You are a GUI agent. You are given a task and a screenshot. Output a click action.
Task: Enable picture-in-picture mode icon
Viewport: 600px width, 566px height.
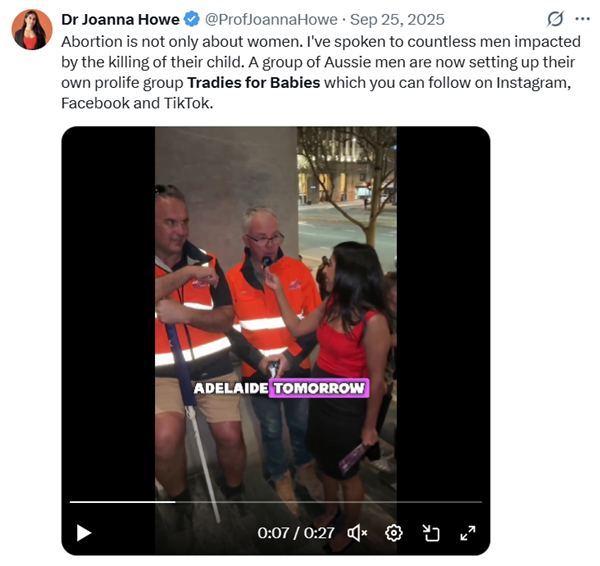coord(431,533)
